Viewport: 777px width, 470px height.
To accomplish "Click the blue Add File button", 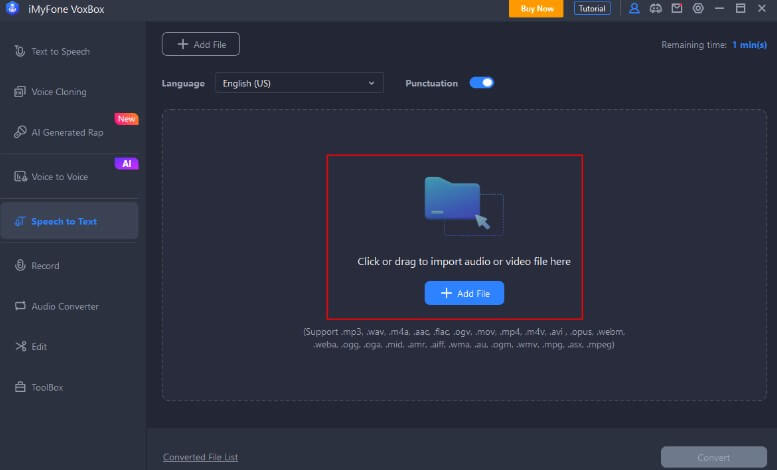I will [464, 293].
